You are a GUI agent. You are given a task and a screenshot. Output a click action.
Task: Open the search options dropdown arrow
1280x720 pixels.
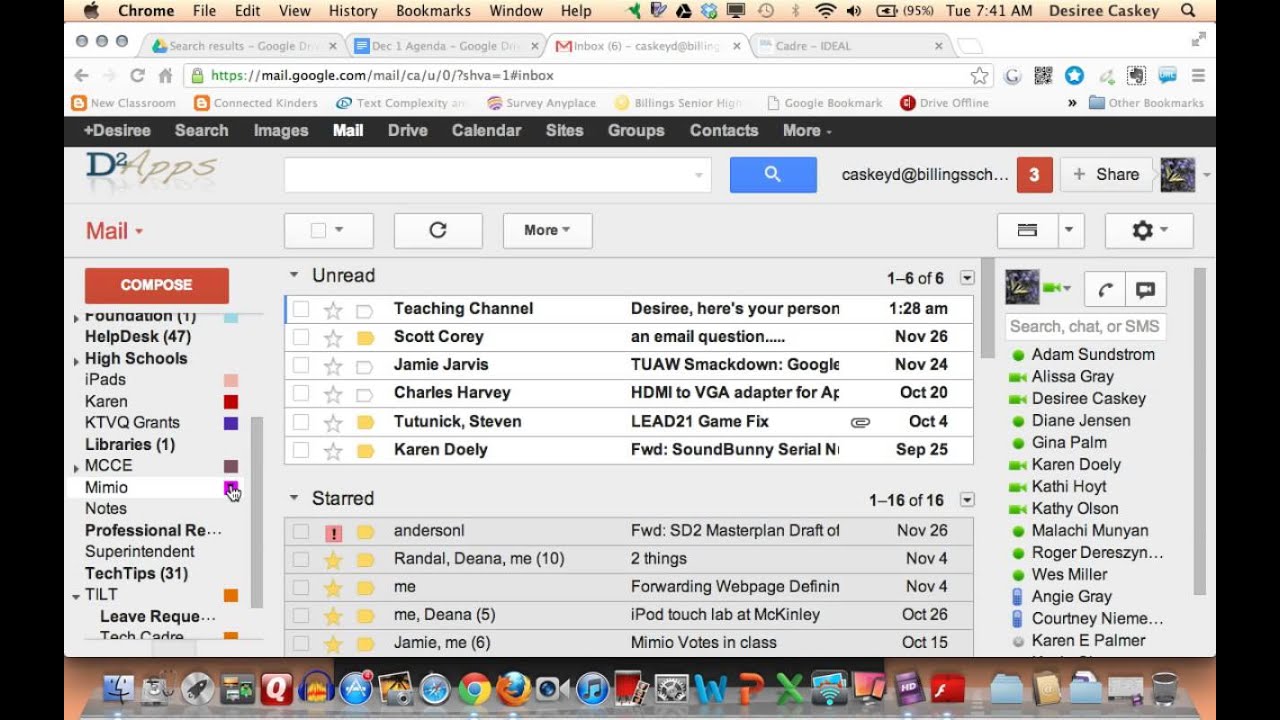(x=698, y=175)
